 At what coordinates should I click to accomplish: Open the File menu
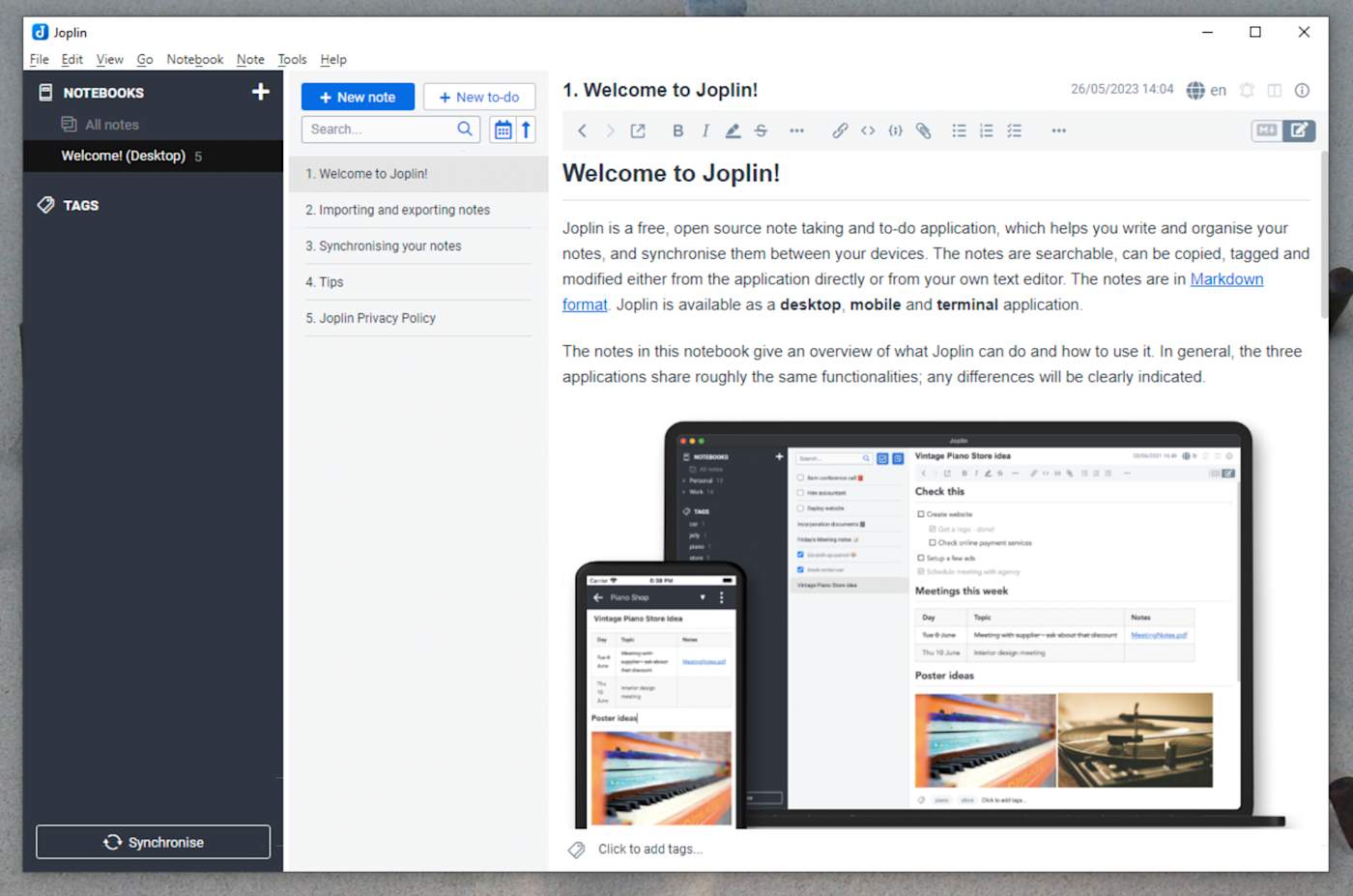39,59
